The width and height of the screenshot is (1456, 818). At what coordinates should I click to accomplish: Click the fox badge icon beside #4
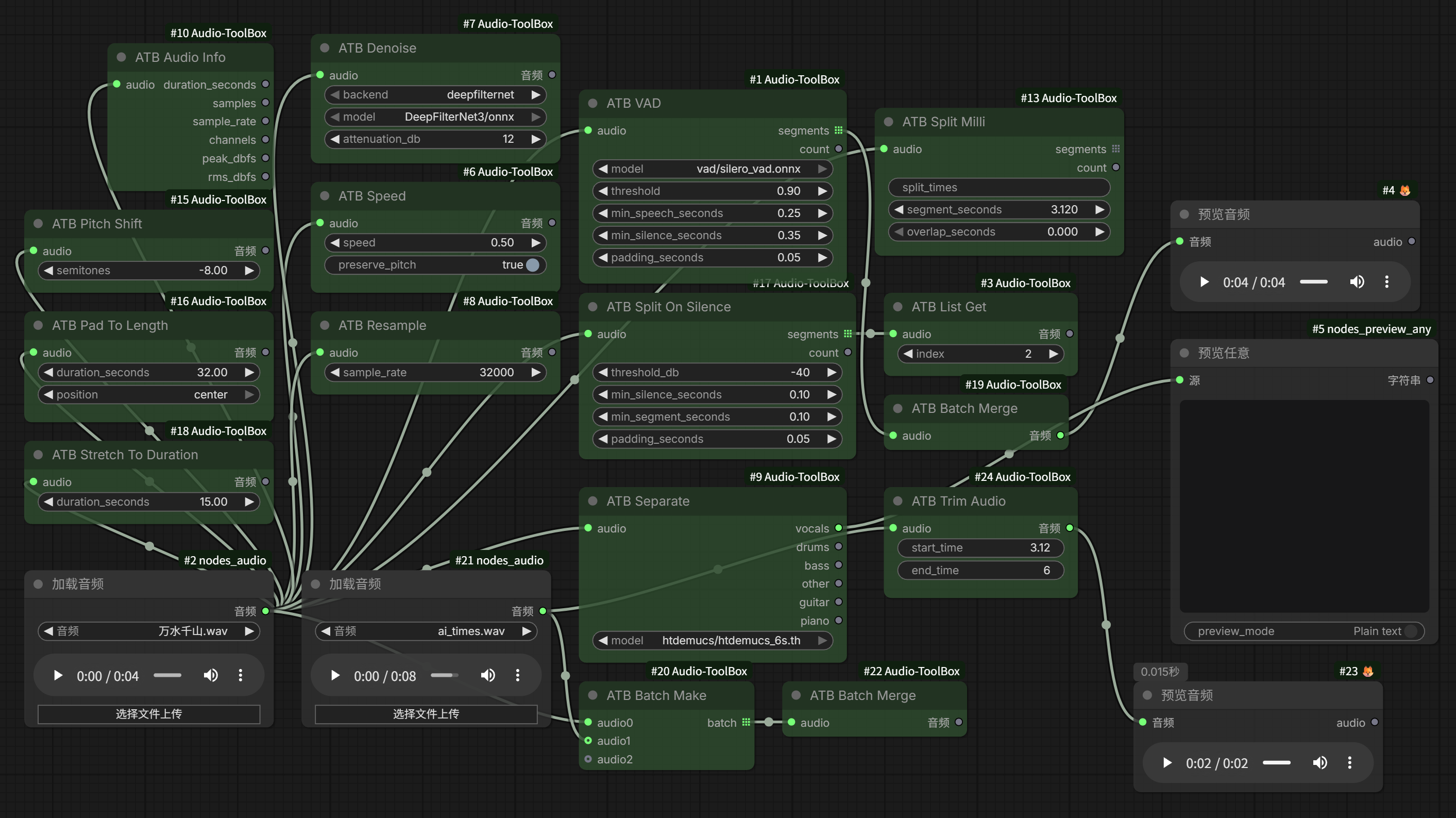click(x=1405, y=191)
